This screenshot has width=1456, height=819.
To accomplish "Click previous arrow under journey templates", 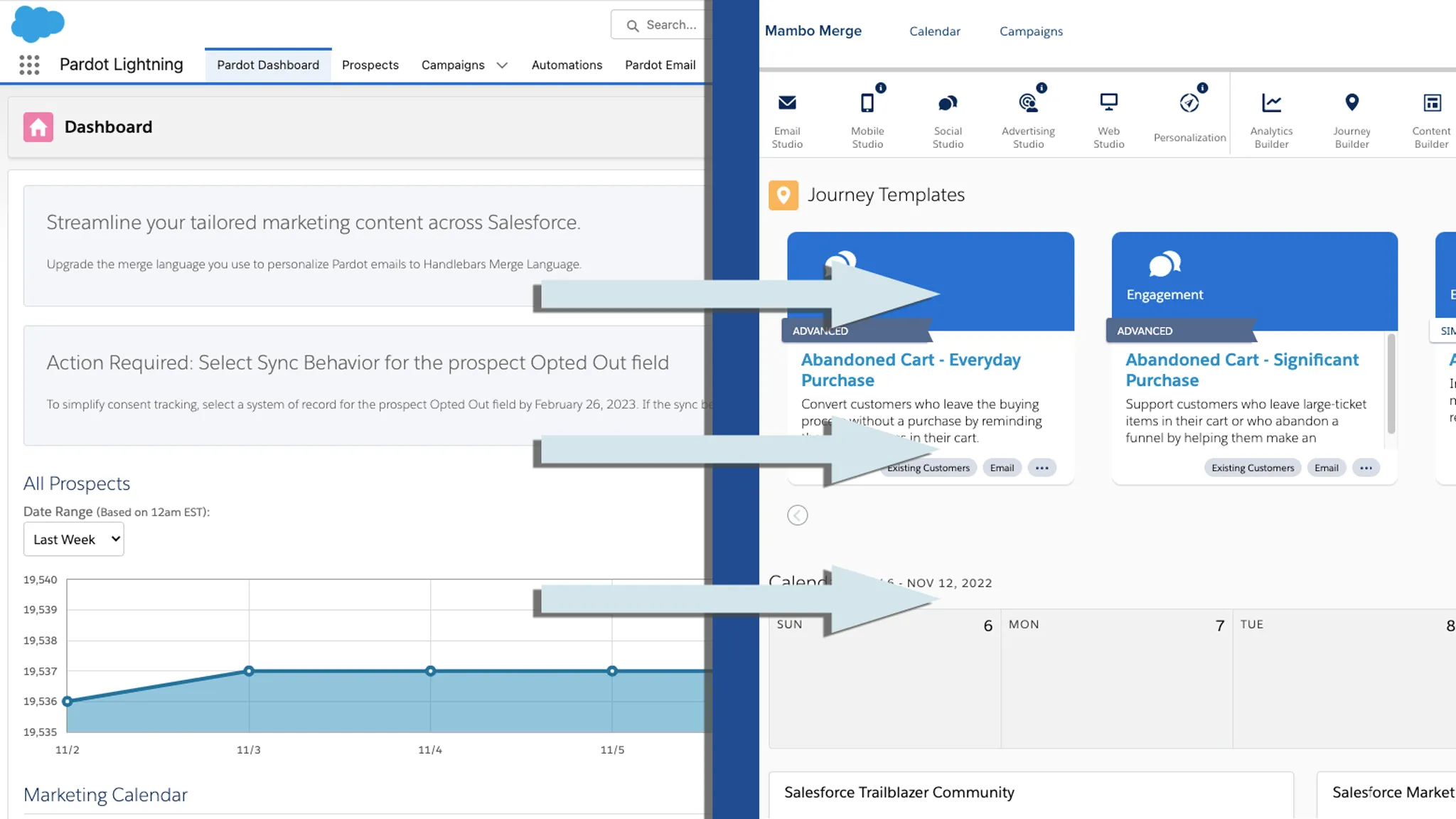I will (798, 515).
